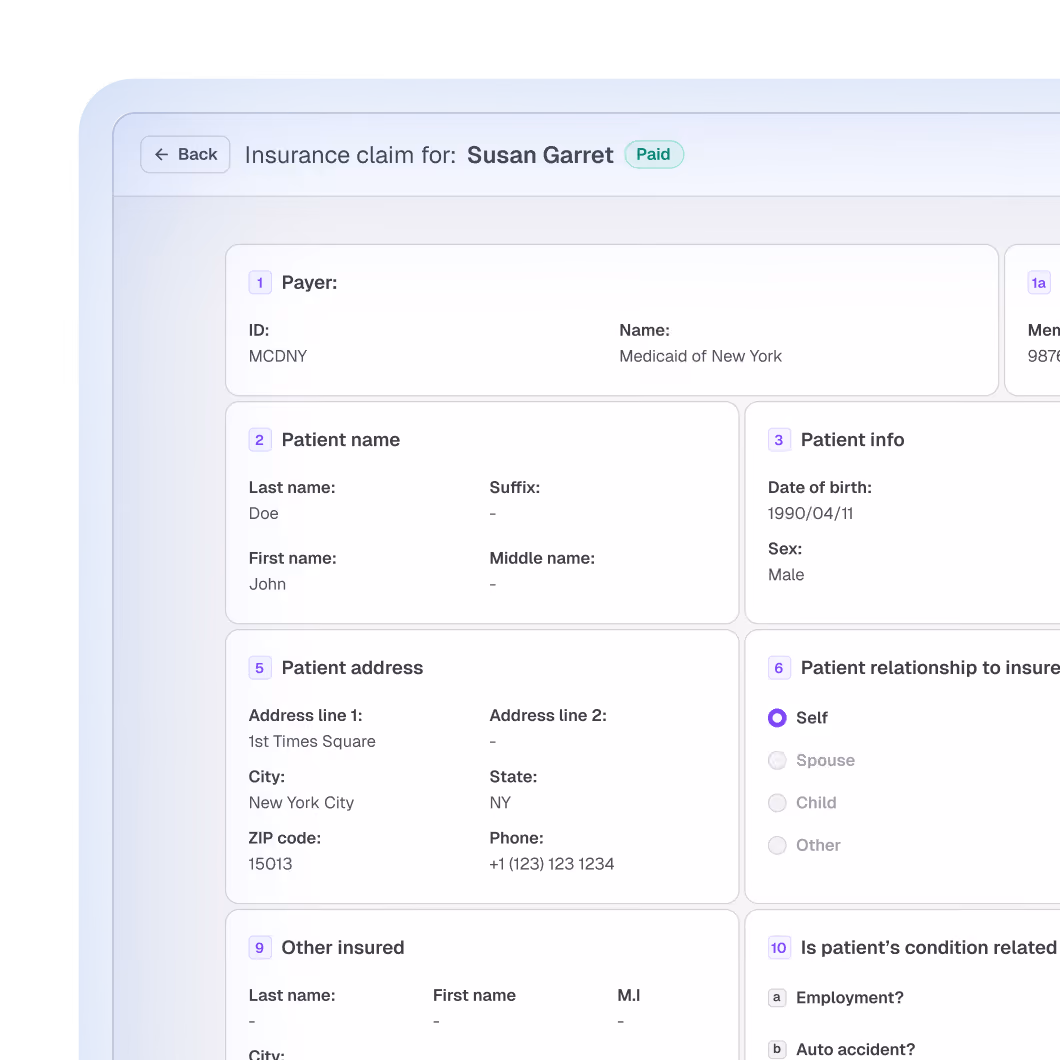This screenshot has height=1060, width=1060.
Task: Click the Other insured section heading
Action: (343, 948)
